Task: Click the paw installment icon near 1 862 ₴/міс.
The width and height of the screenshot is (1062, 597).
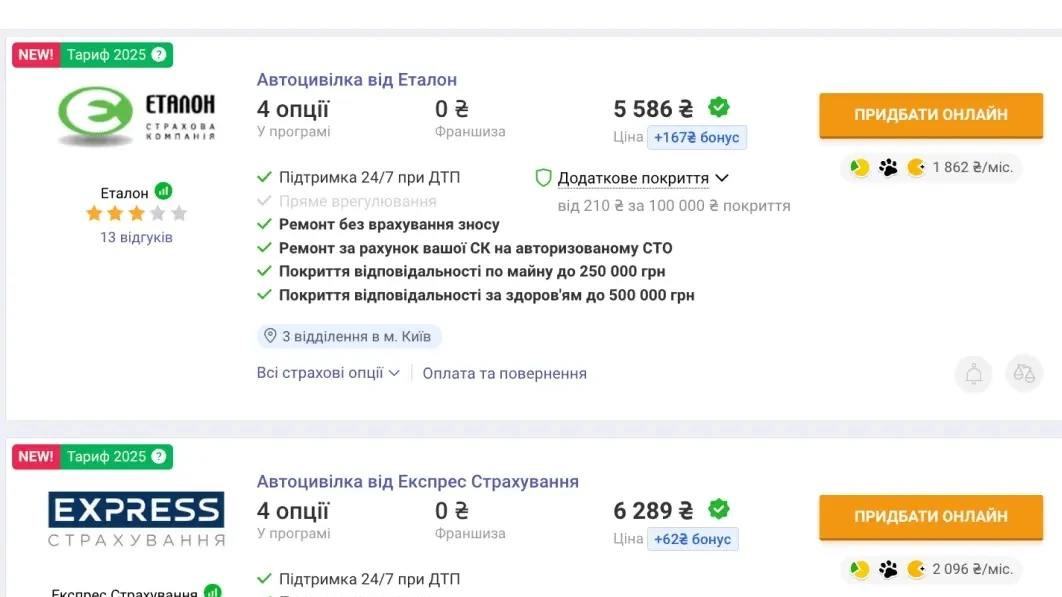Action: pyautogui.click(x=888, y=167)
